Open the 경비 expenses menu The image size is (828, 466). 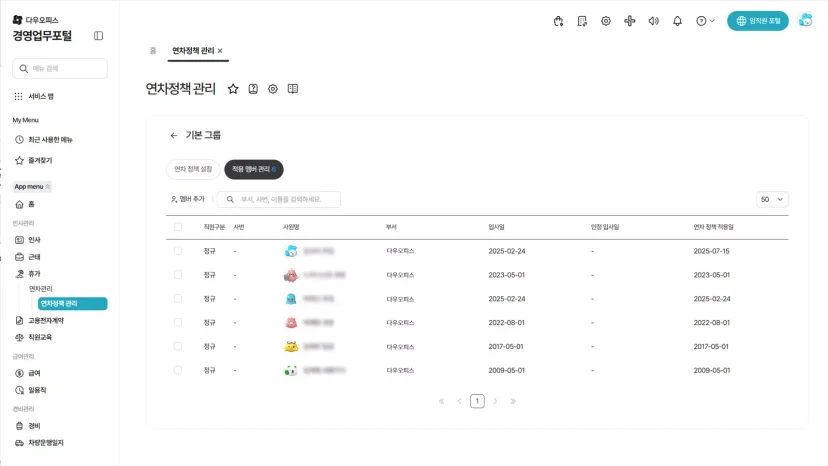(28, 426)
